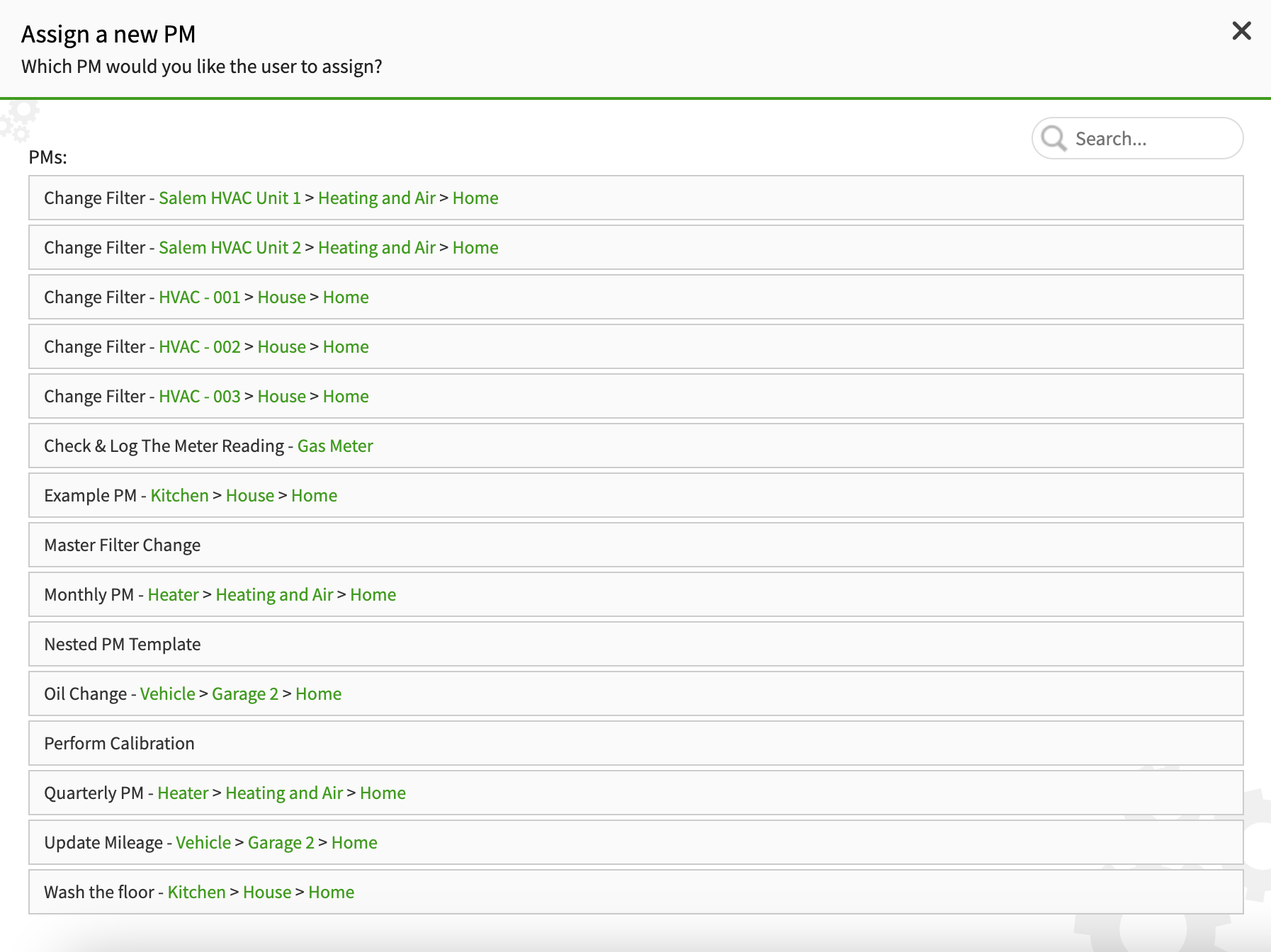
Task: Select the Master Filter Change PM
Action: (122, 545)
